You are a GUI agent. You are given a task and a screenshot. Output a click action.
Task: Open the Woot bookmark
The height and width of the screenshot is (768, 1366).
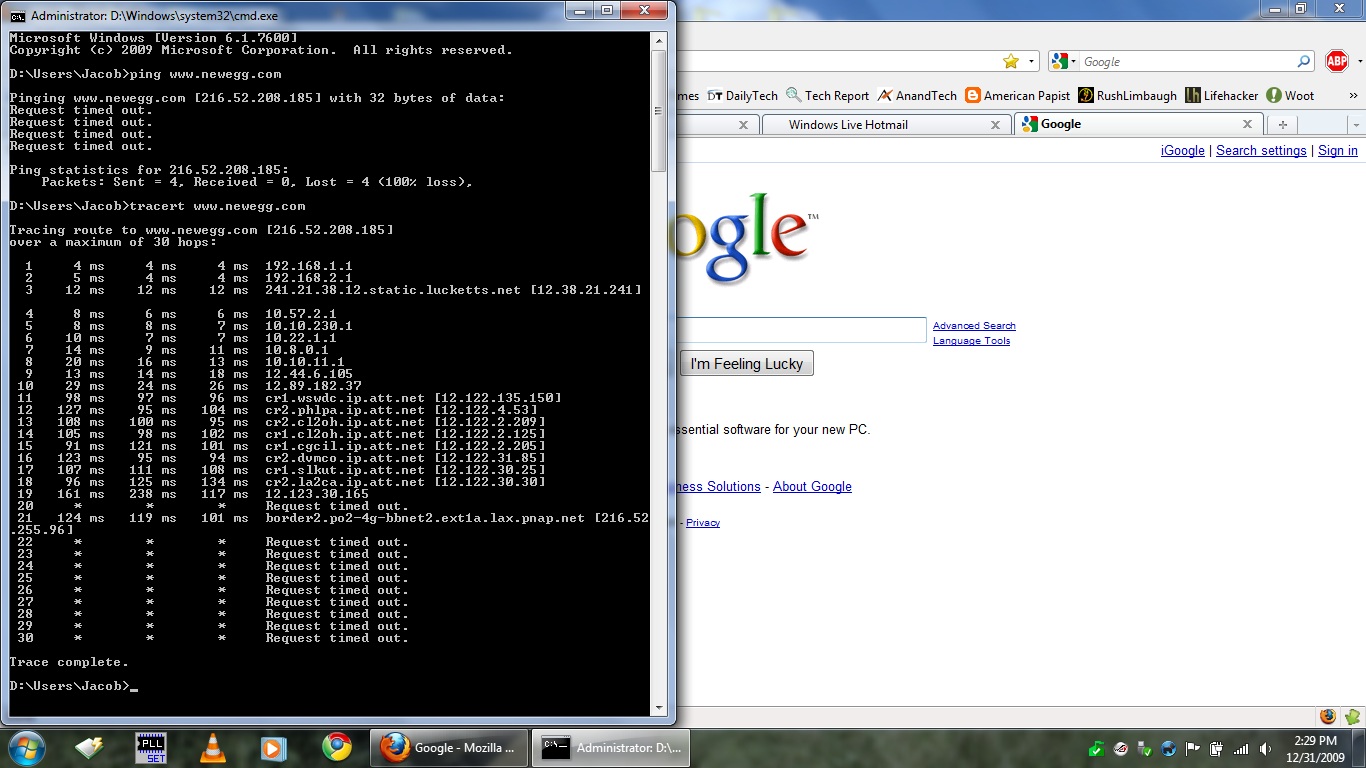[x=1290, y=96]
